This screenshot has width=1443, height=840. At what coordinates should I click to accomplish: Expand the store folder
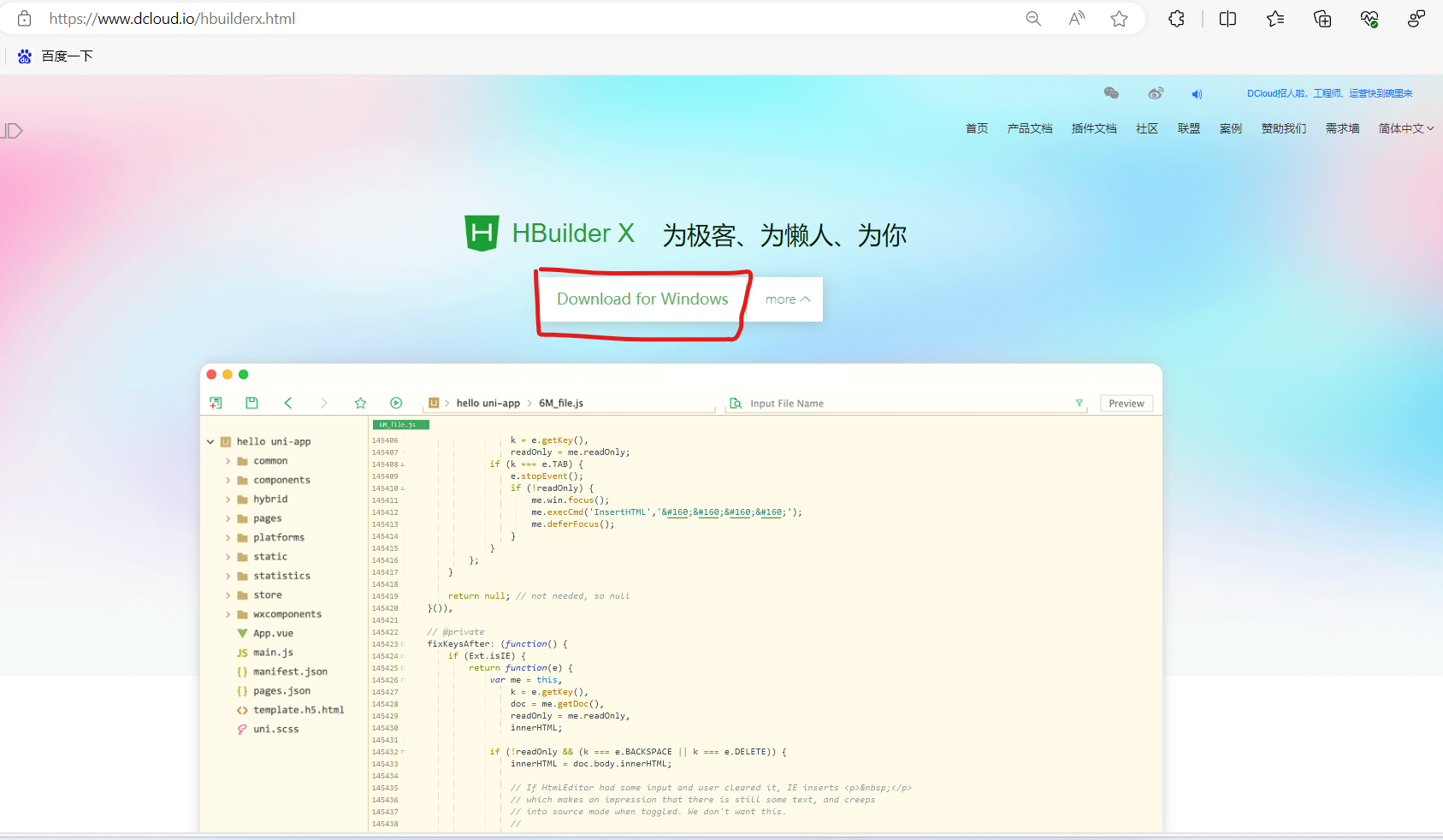point(228,595)
